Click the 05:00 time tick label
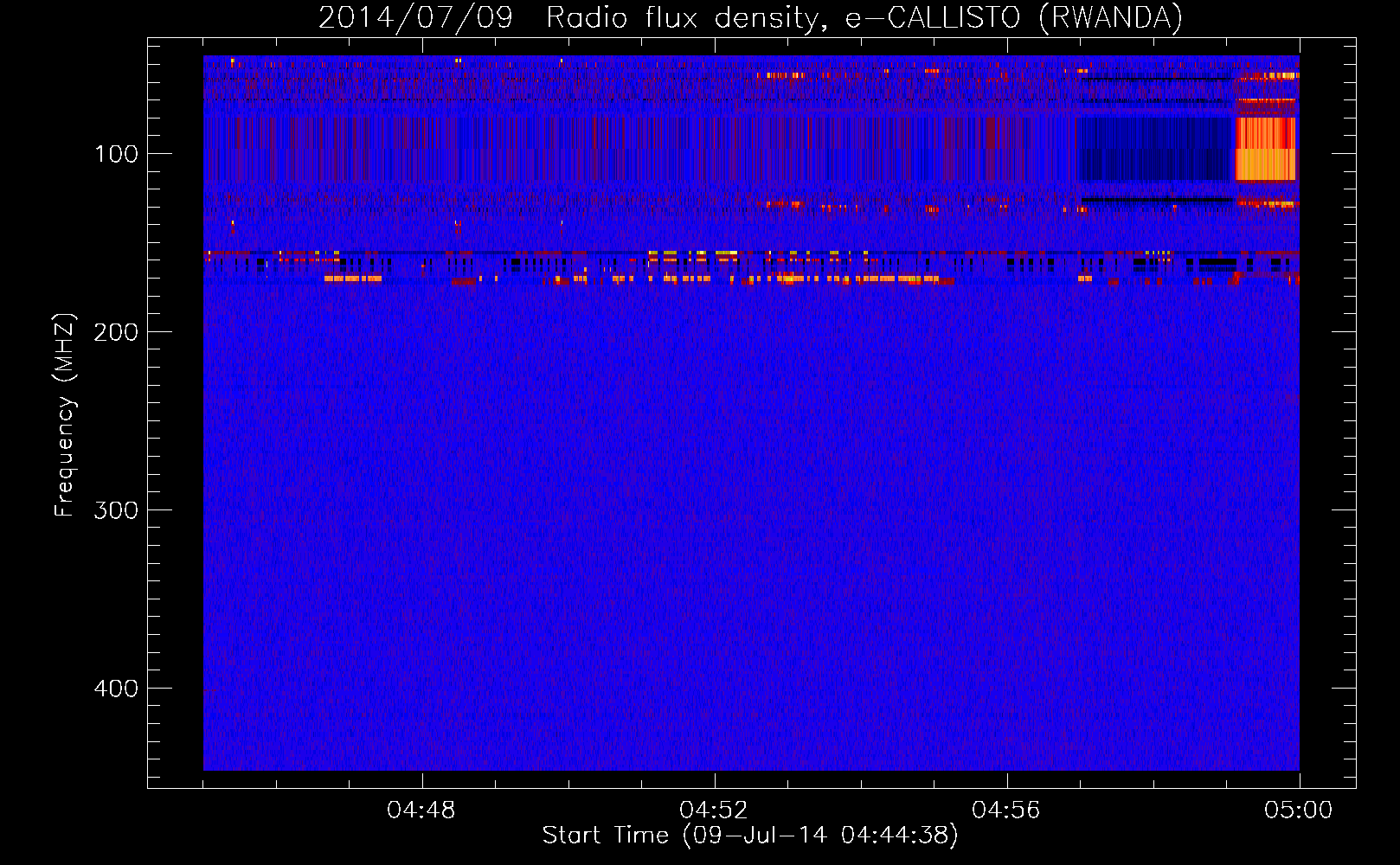Viewport: 1400px width, 865px height. point(1299,811)
